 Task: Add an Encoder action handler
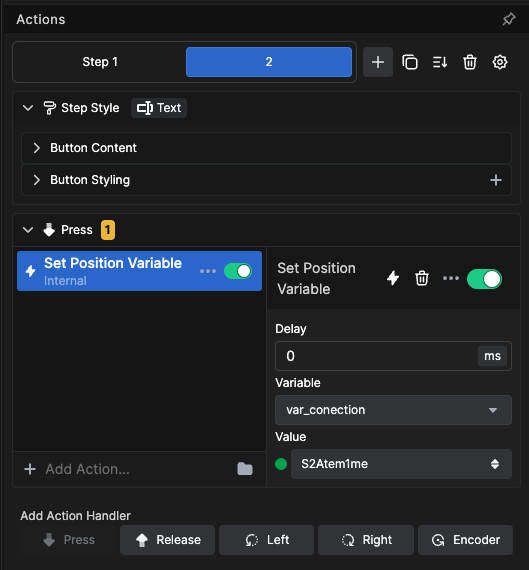[465, 540]
